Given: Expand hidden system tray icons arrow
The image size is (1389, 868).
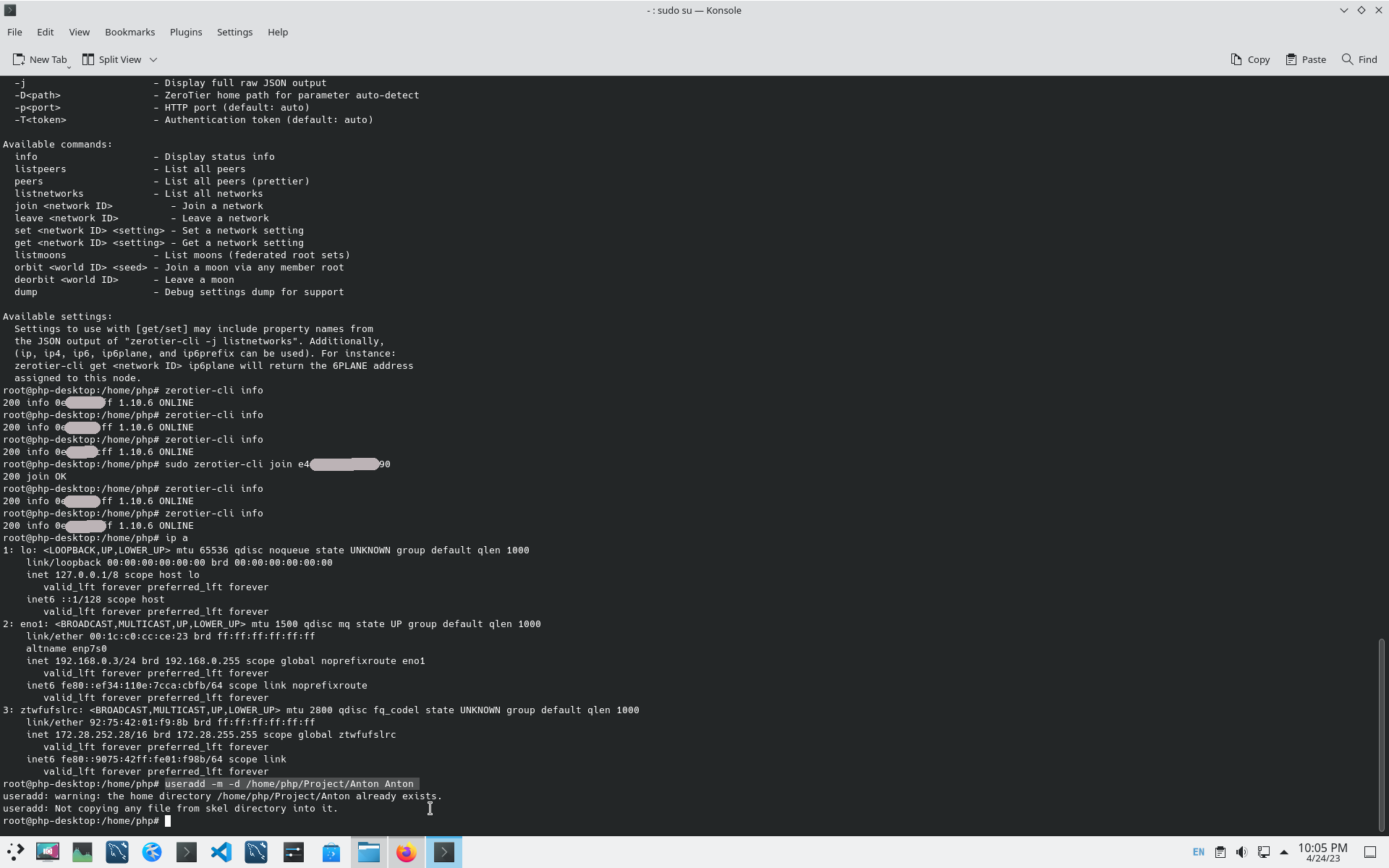Looking at the screenshot, I should (x=1284, y=852).
